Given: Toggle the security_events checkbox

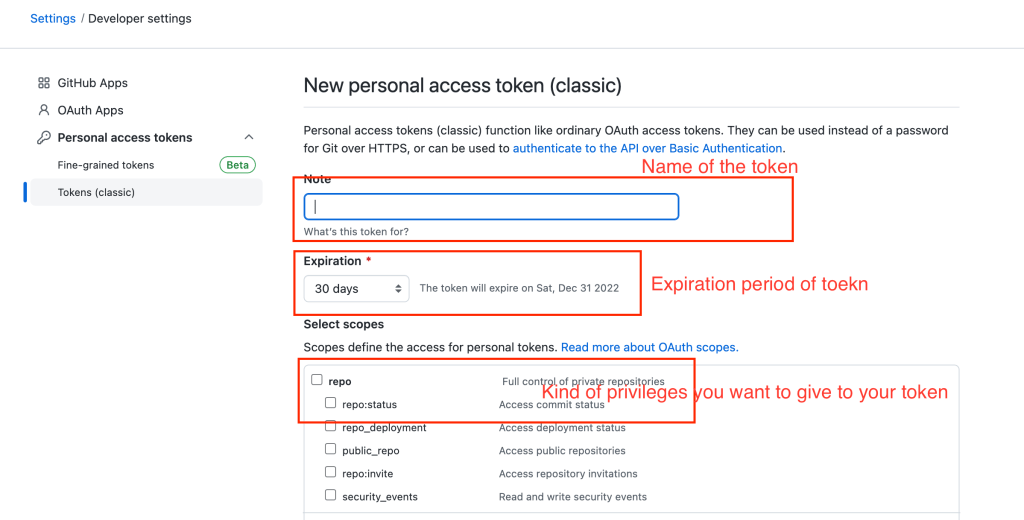Looking at the screenshot, I should 331,496.
